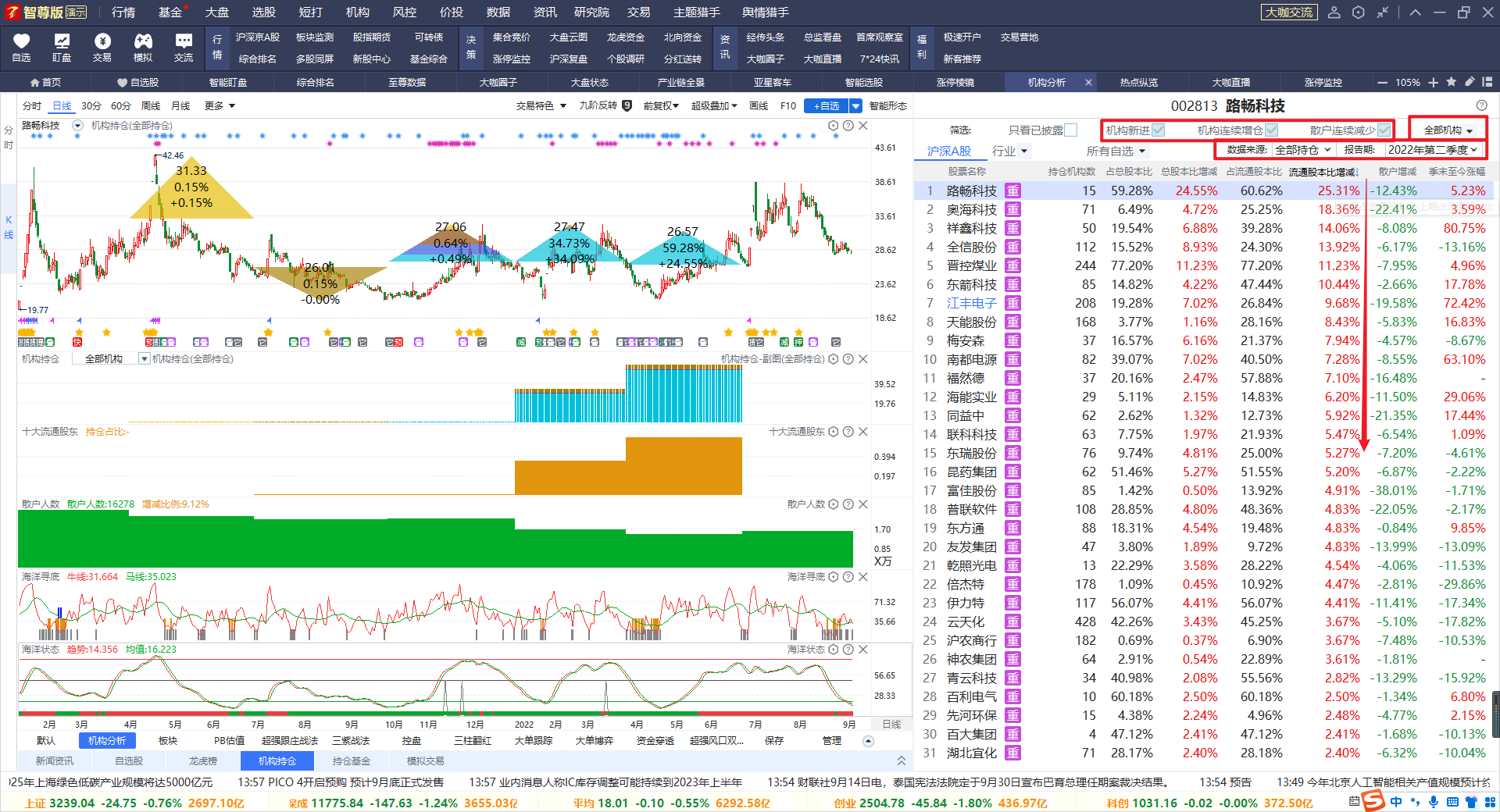Select the 月线 chart period
The image size is (1500, 812).
point(180,105)
